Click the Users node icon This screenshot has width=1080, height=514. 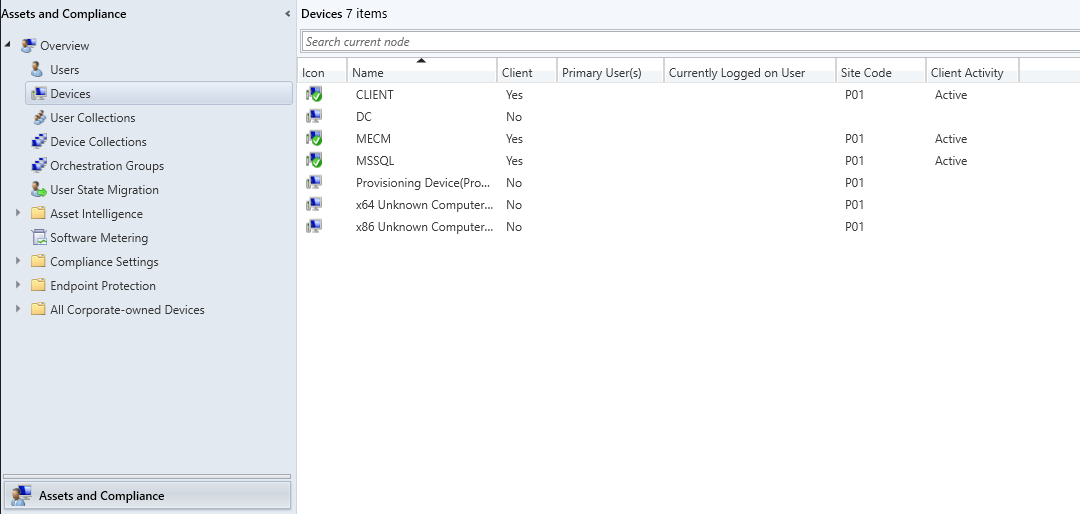(38, 70)
